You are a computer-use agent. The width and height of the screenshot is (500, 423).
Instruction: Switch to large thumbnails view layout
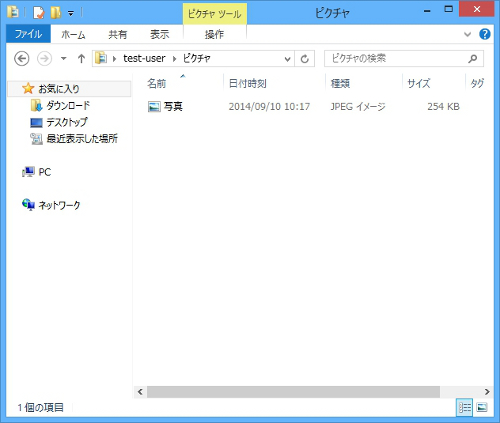(x=482, y=407)
